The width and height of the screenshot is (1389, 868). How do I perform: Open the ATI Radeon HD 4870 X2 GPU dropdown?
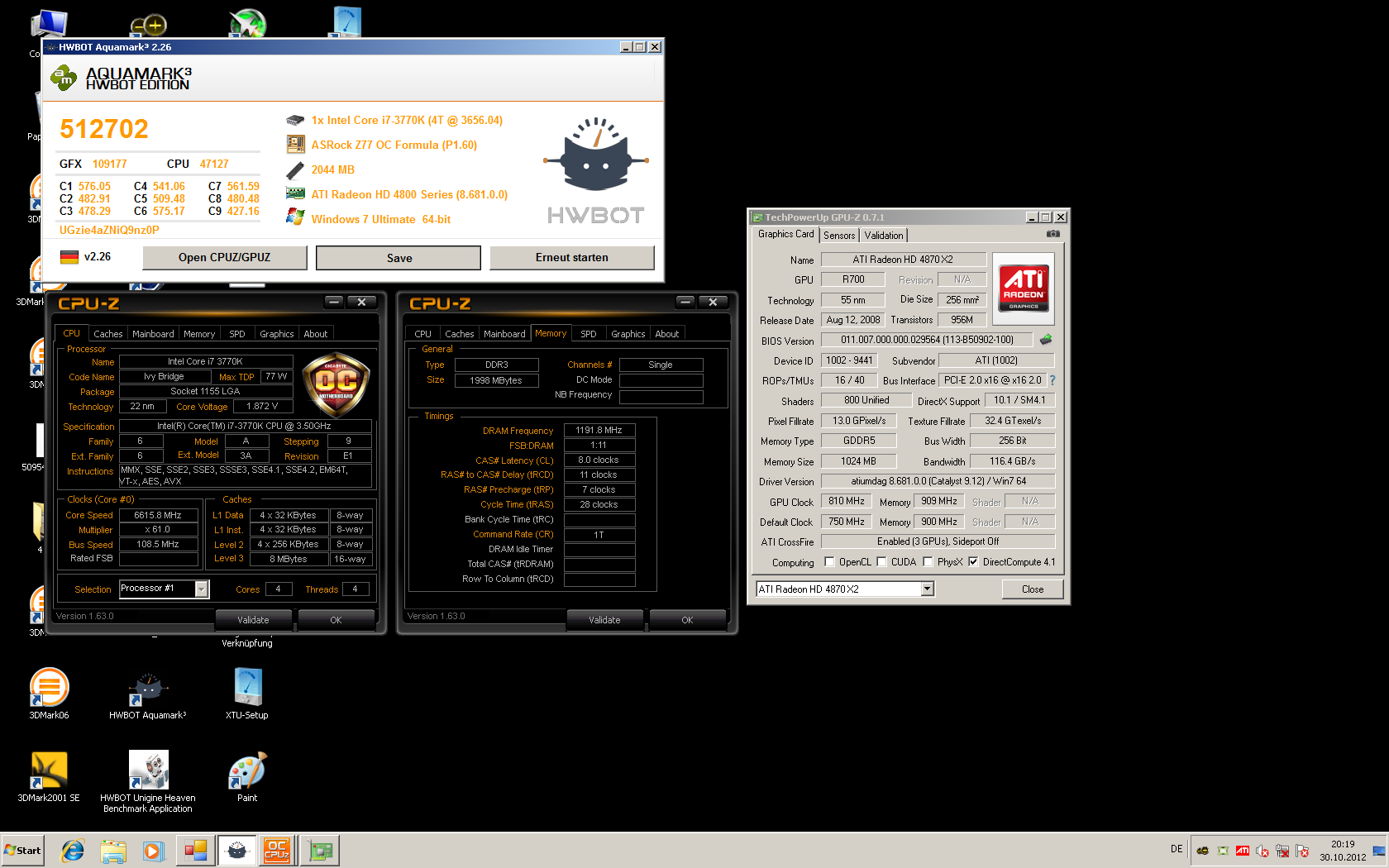click(927, 589)
